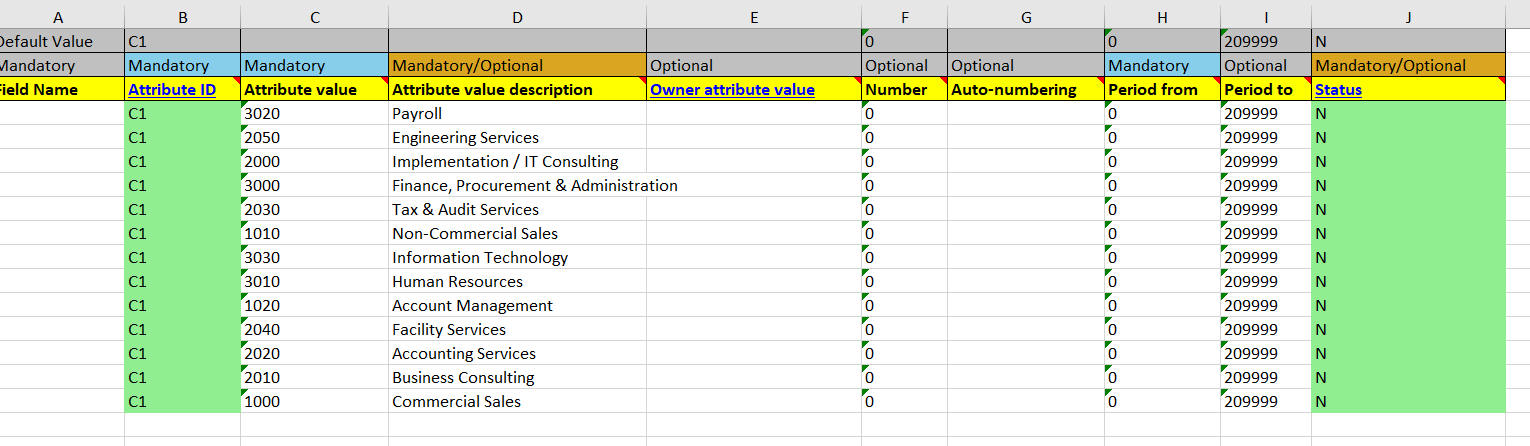This screenshot has height=446, width=1530.
Task: Select attribute value 1010 cell
Action: coord(314,233)
